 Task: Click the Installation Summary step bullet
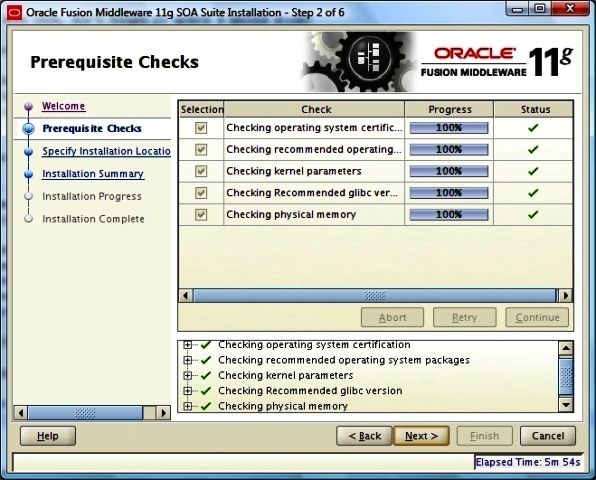tap(29, 174)
